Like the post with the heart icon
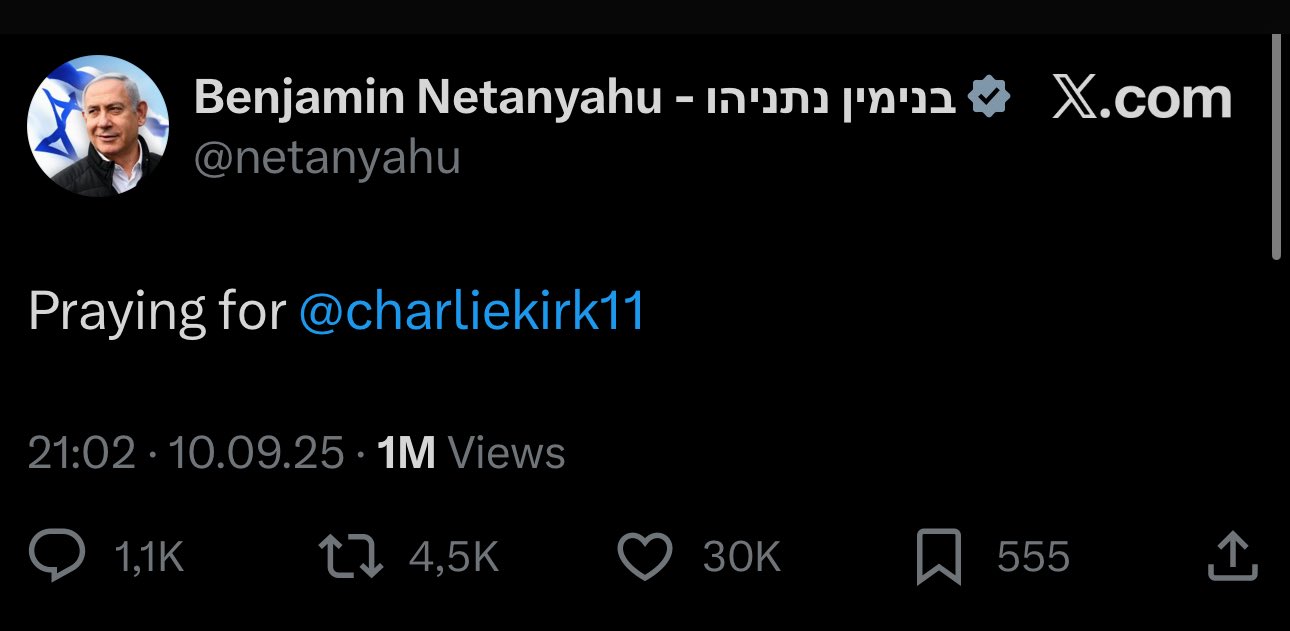1290x631 pixels. click(x=646, y=557)
